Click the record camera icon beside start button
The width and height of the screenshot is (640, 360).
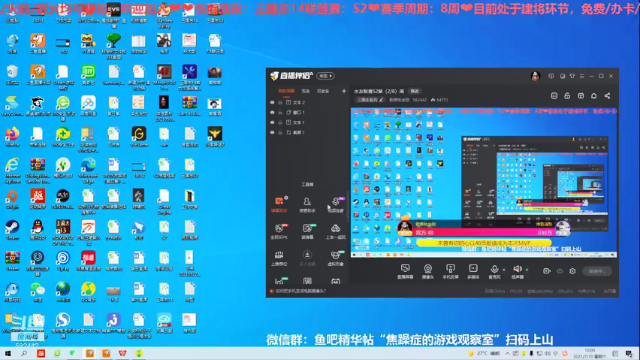[x=547, y=271]
